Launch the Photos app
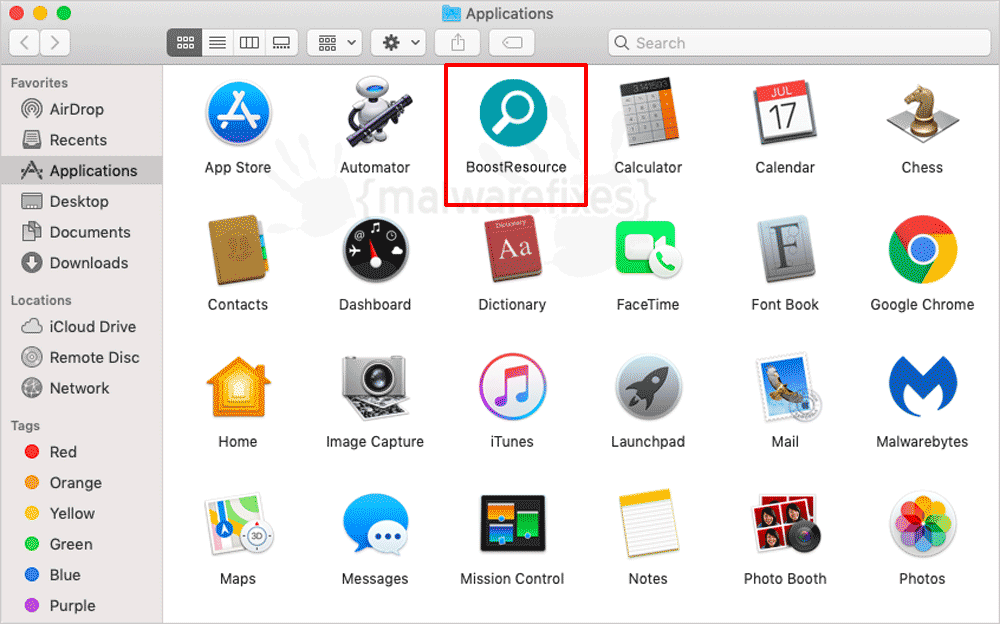Viewport: 1000px width, 624px height. pos(922,524)
